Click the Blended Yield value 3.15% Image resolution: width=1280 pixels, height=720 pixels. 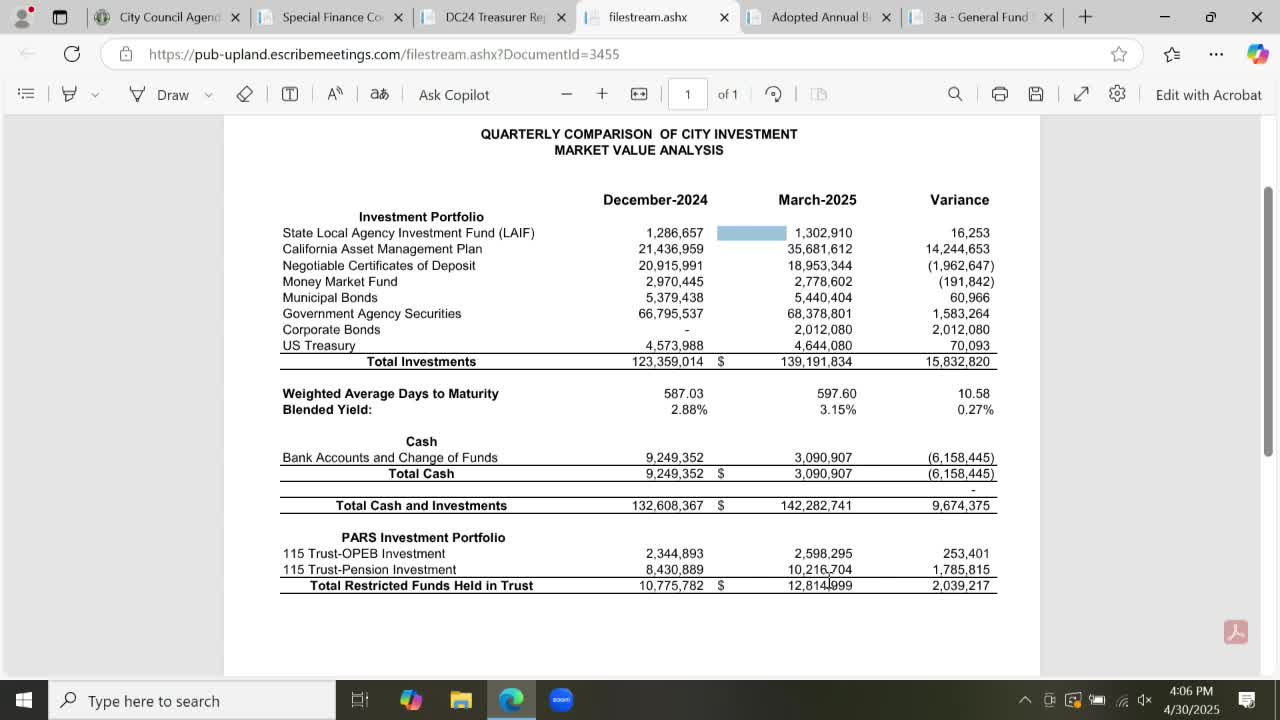837,410
